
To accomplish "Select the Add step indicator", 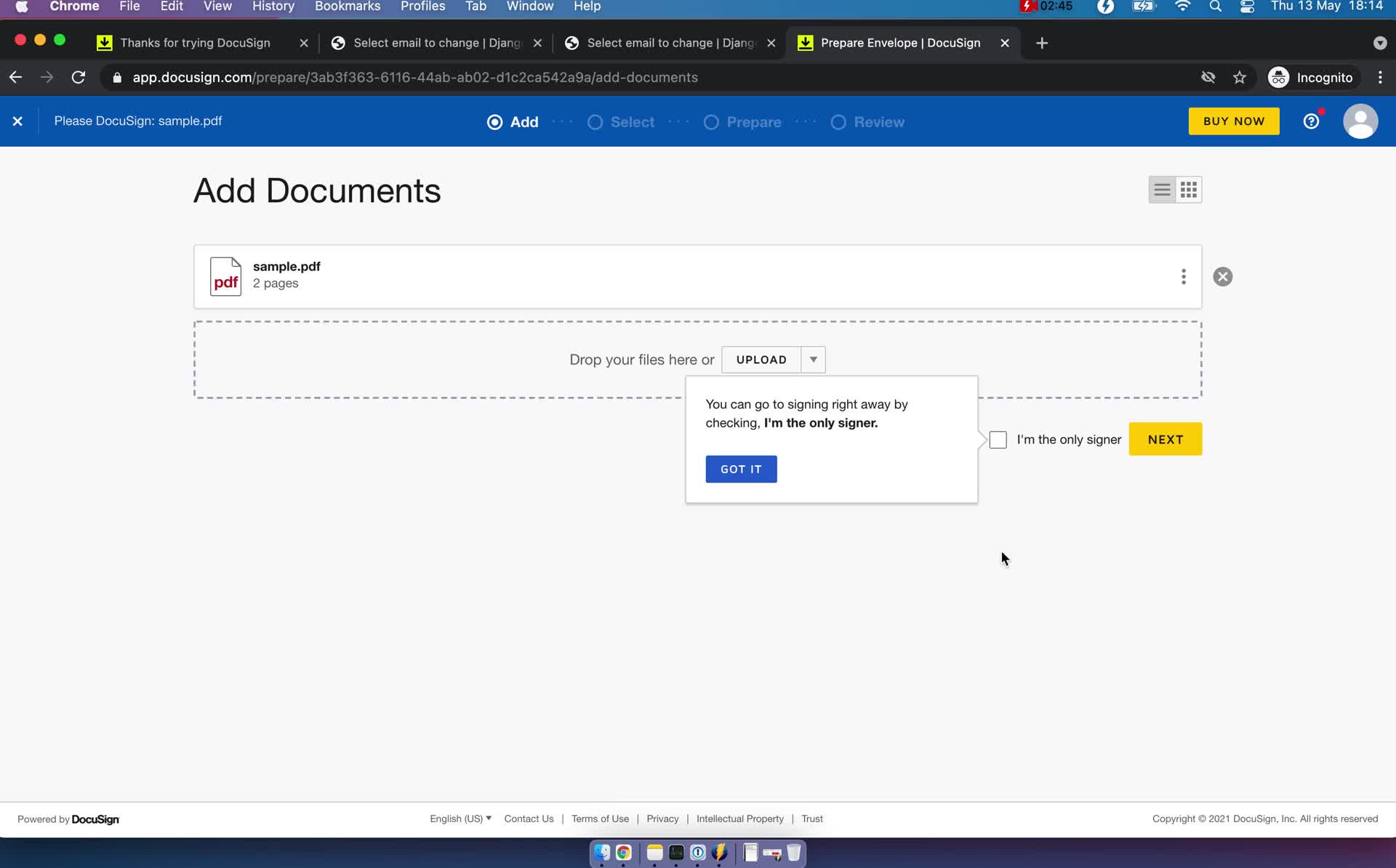I will 513,122.
